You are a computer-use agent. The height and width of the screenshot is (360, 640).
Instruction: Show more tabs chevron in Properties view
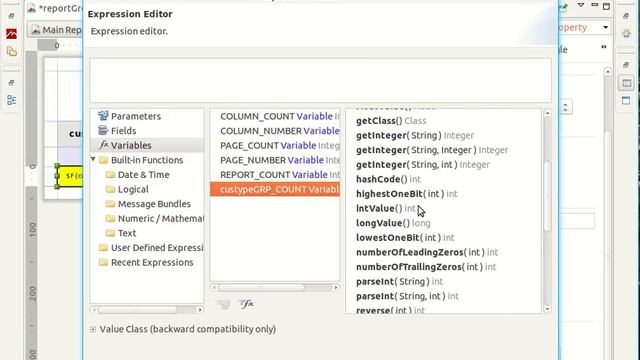point(604,47)
